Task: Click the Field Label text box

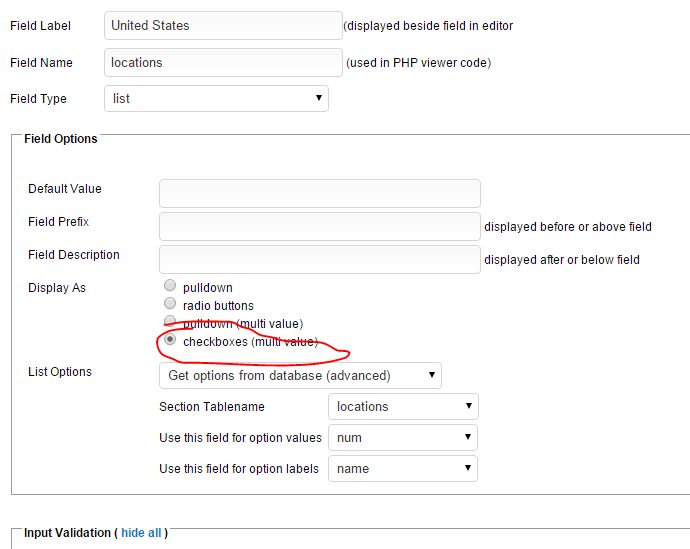Action: click(223, 25)
